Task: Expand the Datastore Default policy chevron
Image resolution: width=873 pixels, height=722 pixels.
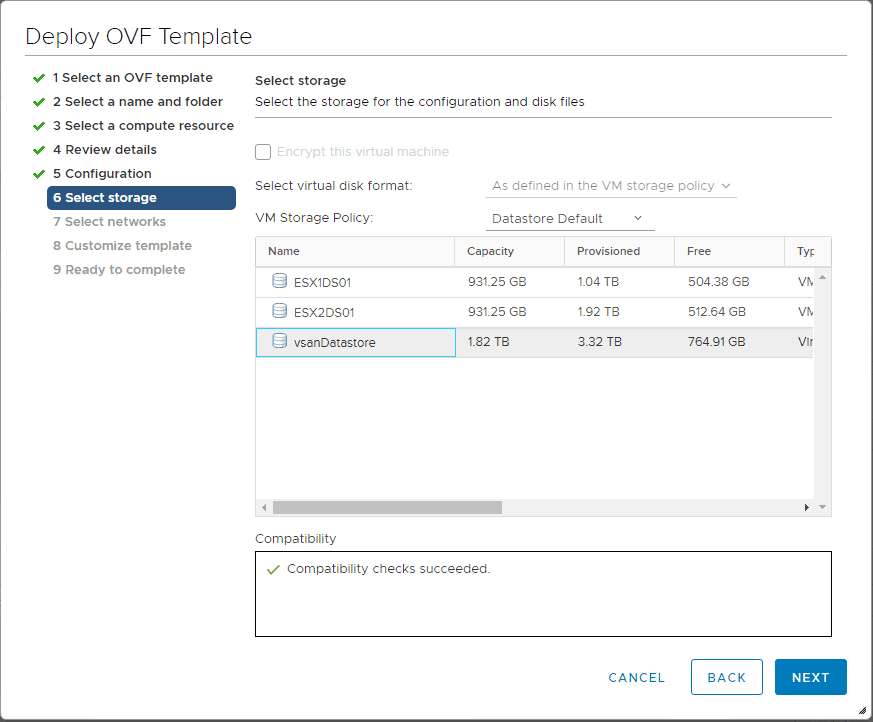Action: (637, 217)
